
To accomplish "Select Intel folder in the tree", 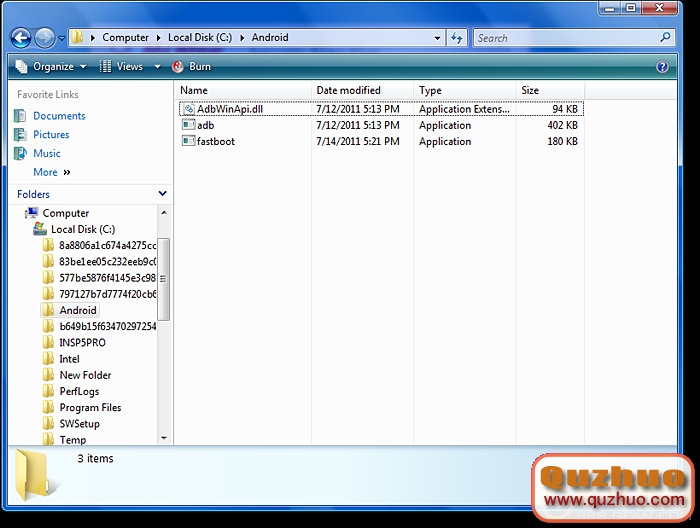I will click(69, 359).
